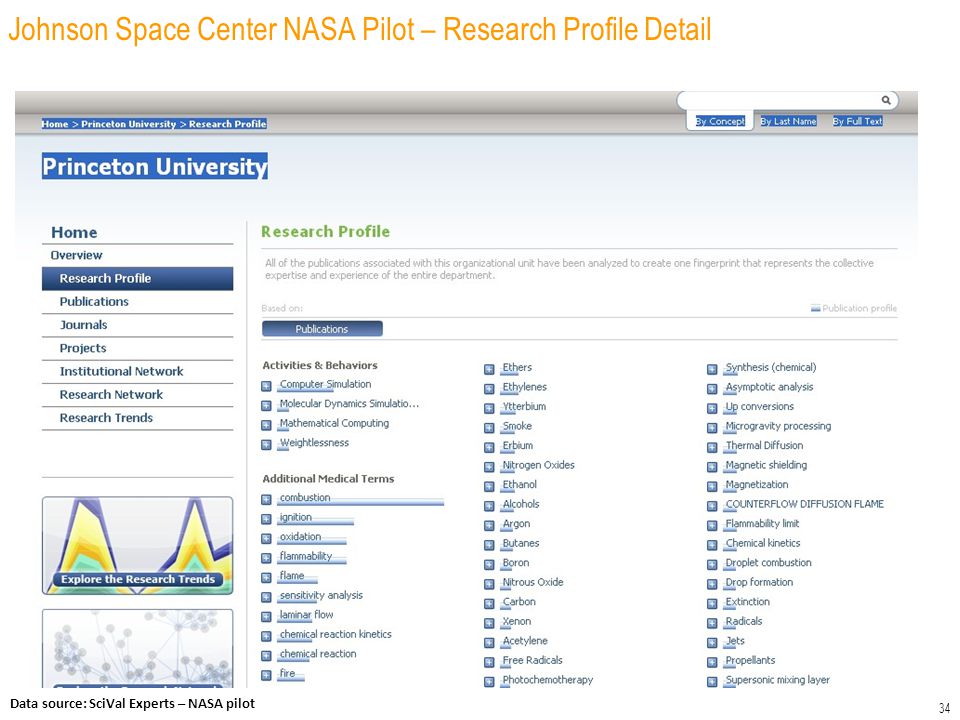Expand the Molecular Dynamics Simulation plus icon
960x720 pixels.
pos(266,406)
